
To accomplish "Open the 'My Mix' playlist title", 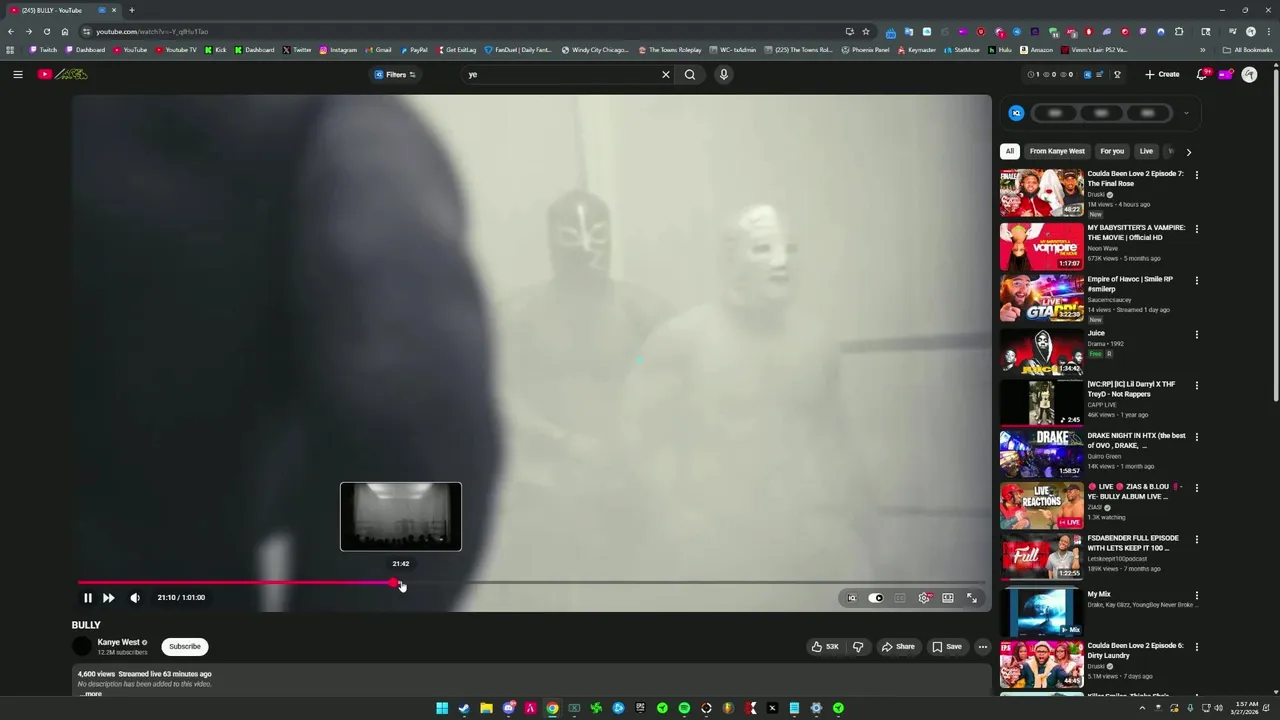I will point(1099,594).
